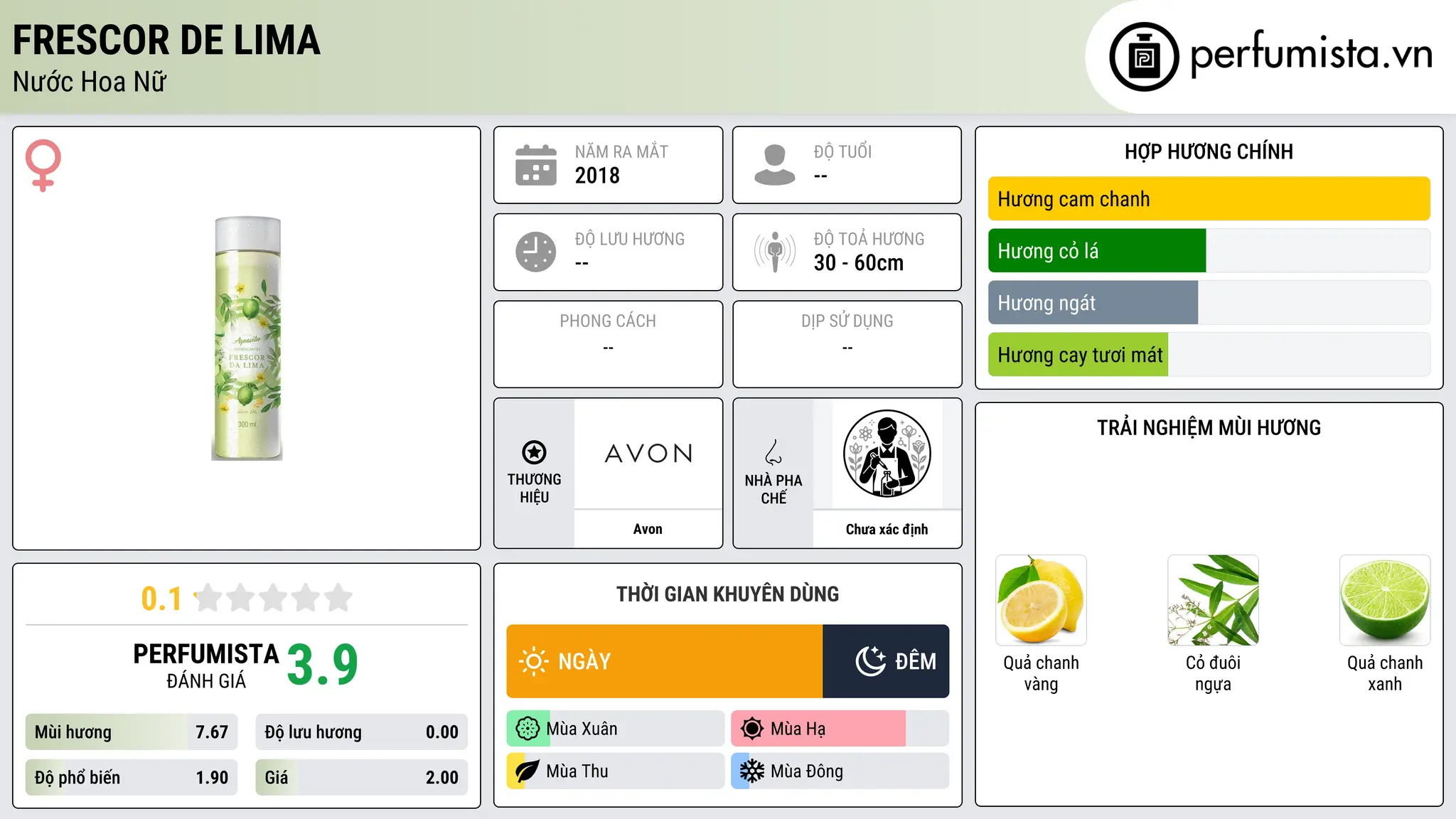Click the Trải Nghiệm Mùi Hương heading
Image resolution: width=1456 pixels, height=819 pixels.
point(1209,428)
